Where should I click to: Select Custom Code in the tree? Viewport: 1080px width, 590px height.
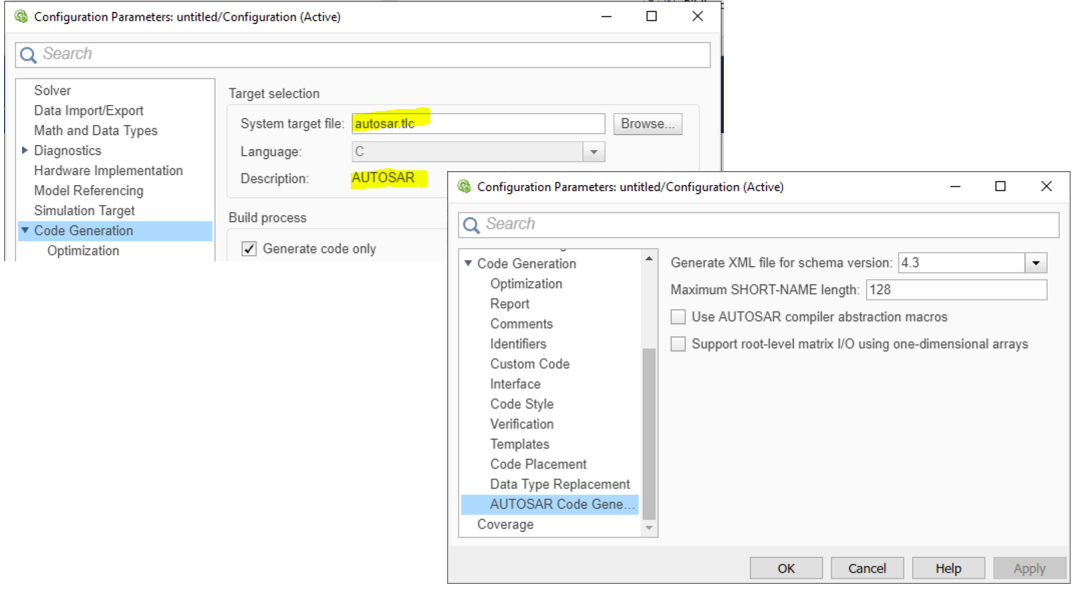(x=530, y=364)
